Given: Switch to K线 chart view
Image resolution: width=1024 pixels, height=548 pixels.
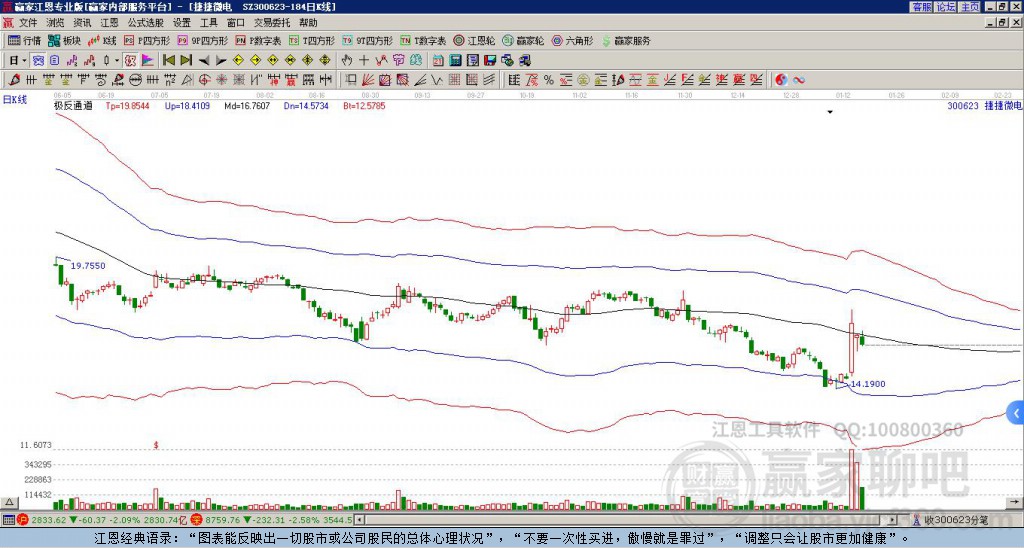Looking at the screenshot, I should pyautogui.click(x=102, y=40).
